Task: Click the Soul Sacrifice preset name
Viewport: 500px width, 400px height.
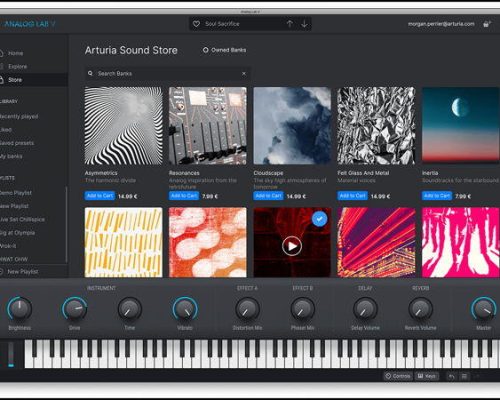Action: point(222,24)
